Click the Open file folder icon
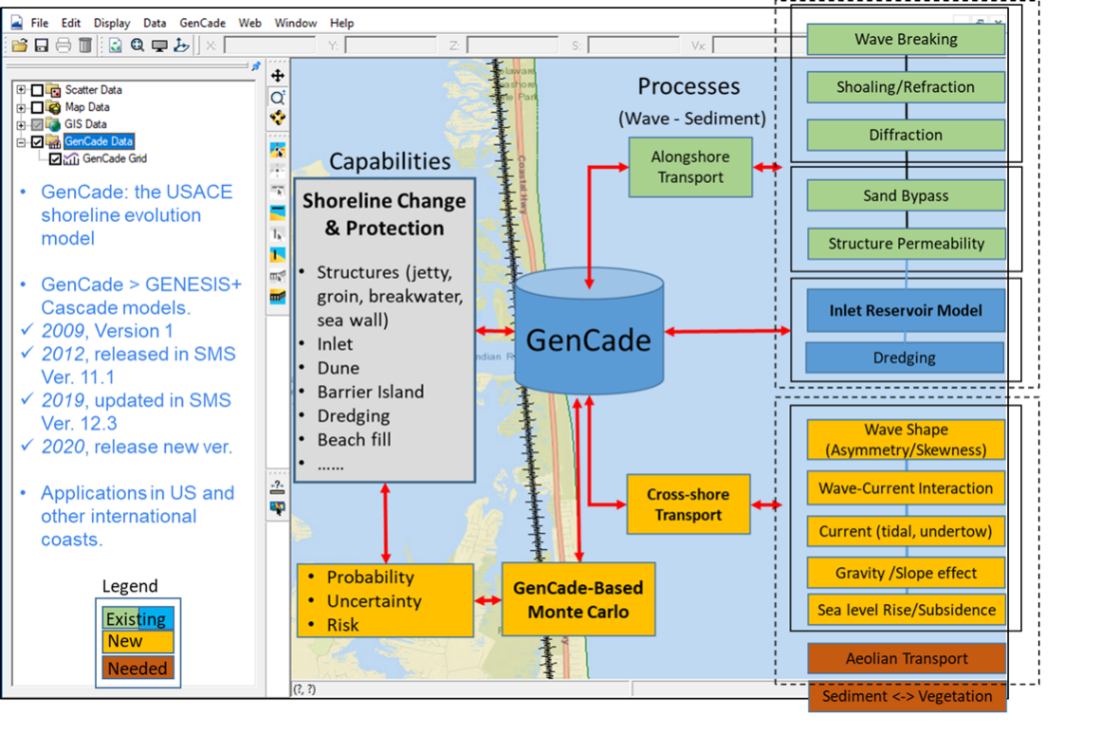Screen dimensions: 1100x736 pos(19,46)
